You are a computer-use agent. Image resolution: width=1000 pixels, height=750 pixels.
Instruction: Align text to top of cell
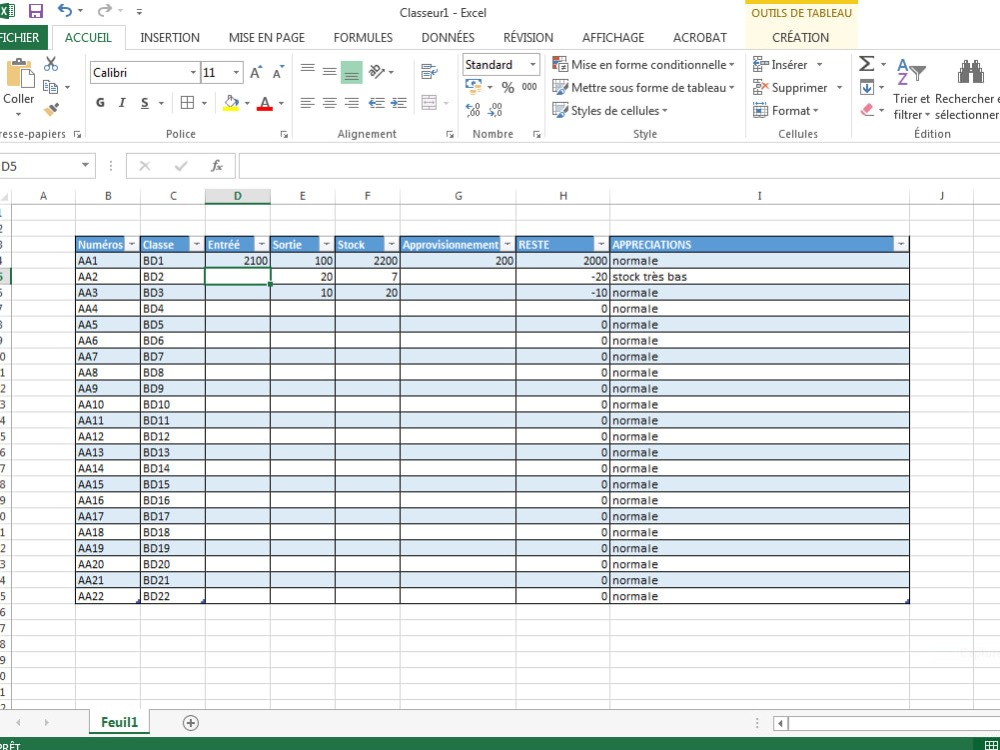[307, 70]
